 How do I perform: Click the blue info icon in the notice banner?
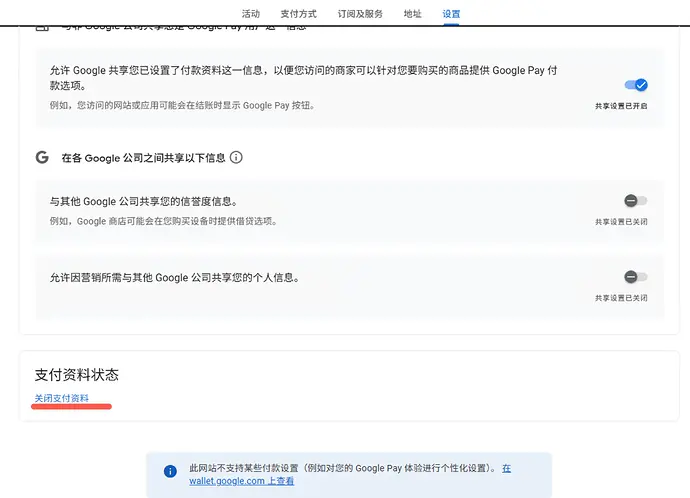pos(170,471)
